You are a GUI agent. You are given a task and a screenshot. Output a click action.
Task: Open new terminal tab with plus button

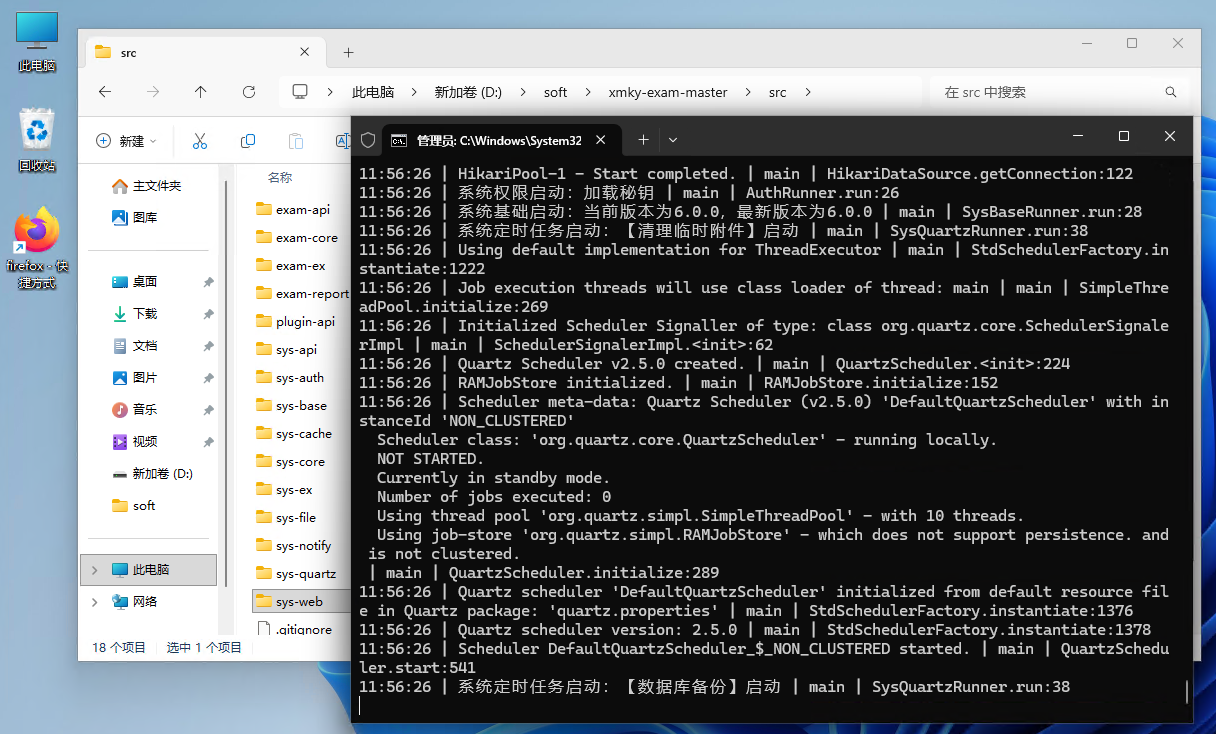coord(643,140)
